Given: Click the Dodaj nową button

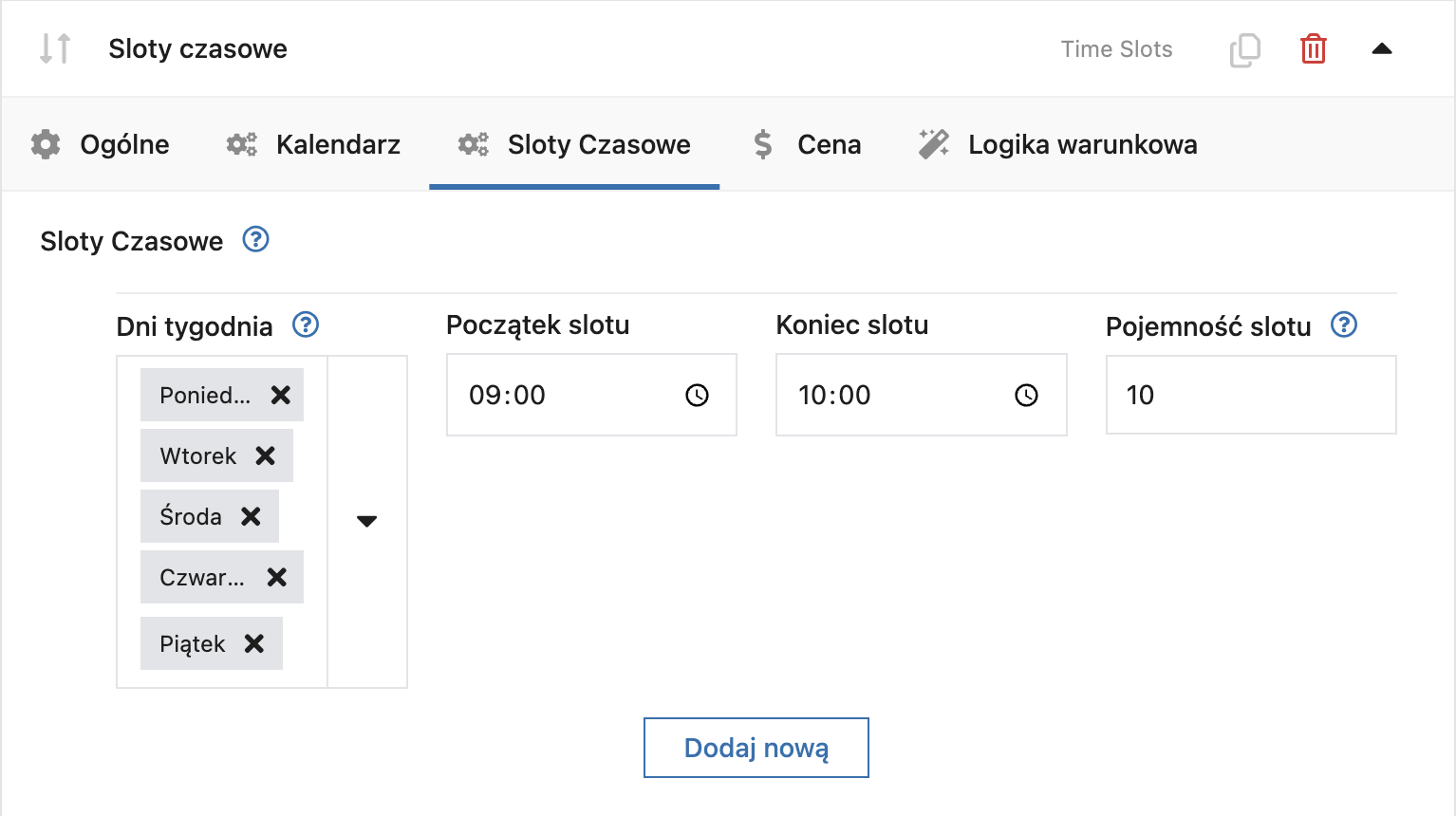Looking at the screenshot, I should point(756,748).
